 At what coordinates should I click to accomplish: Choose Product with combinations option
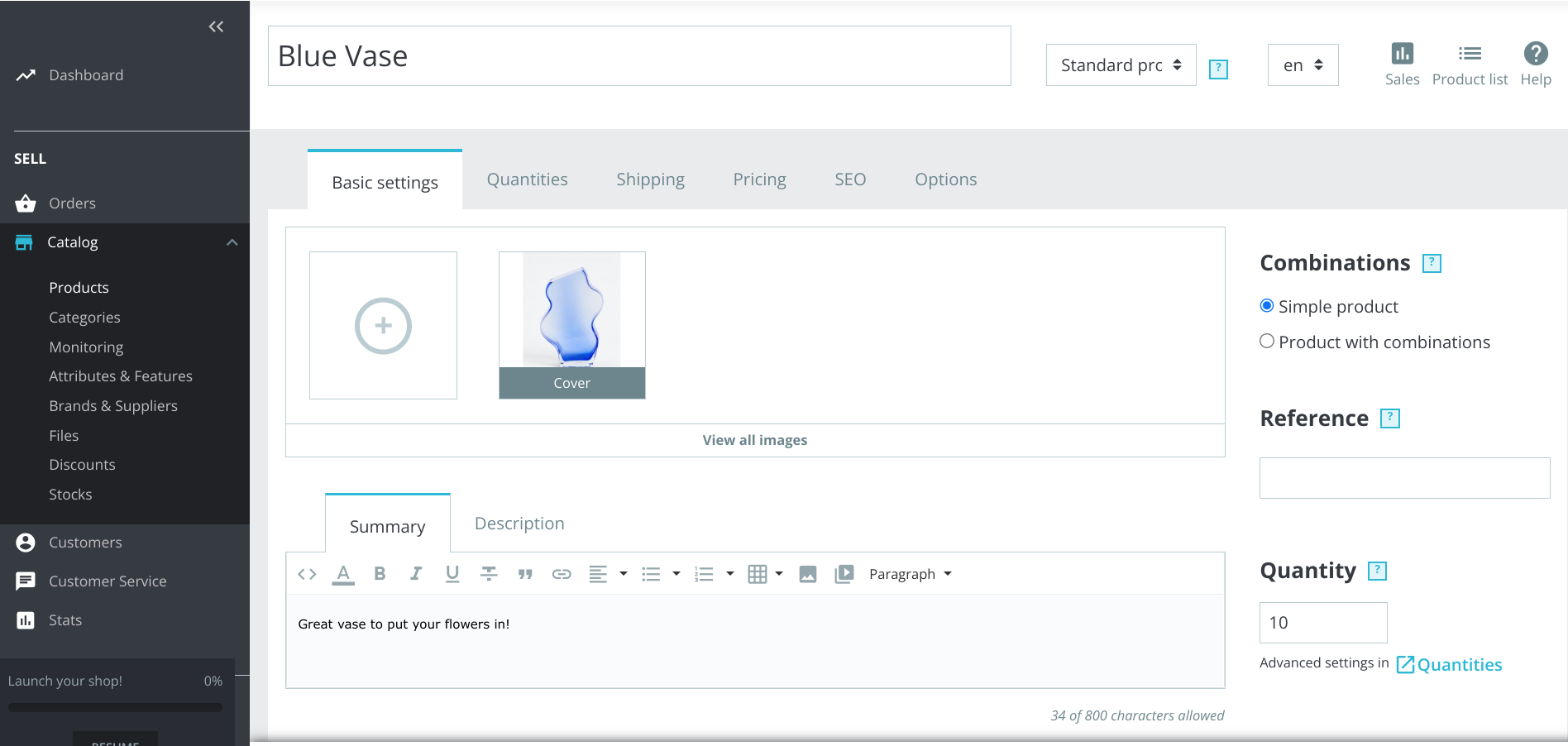pyautogui.click(x=1266, y=342)
